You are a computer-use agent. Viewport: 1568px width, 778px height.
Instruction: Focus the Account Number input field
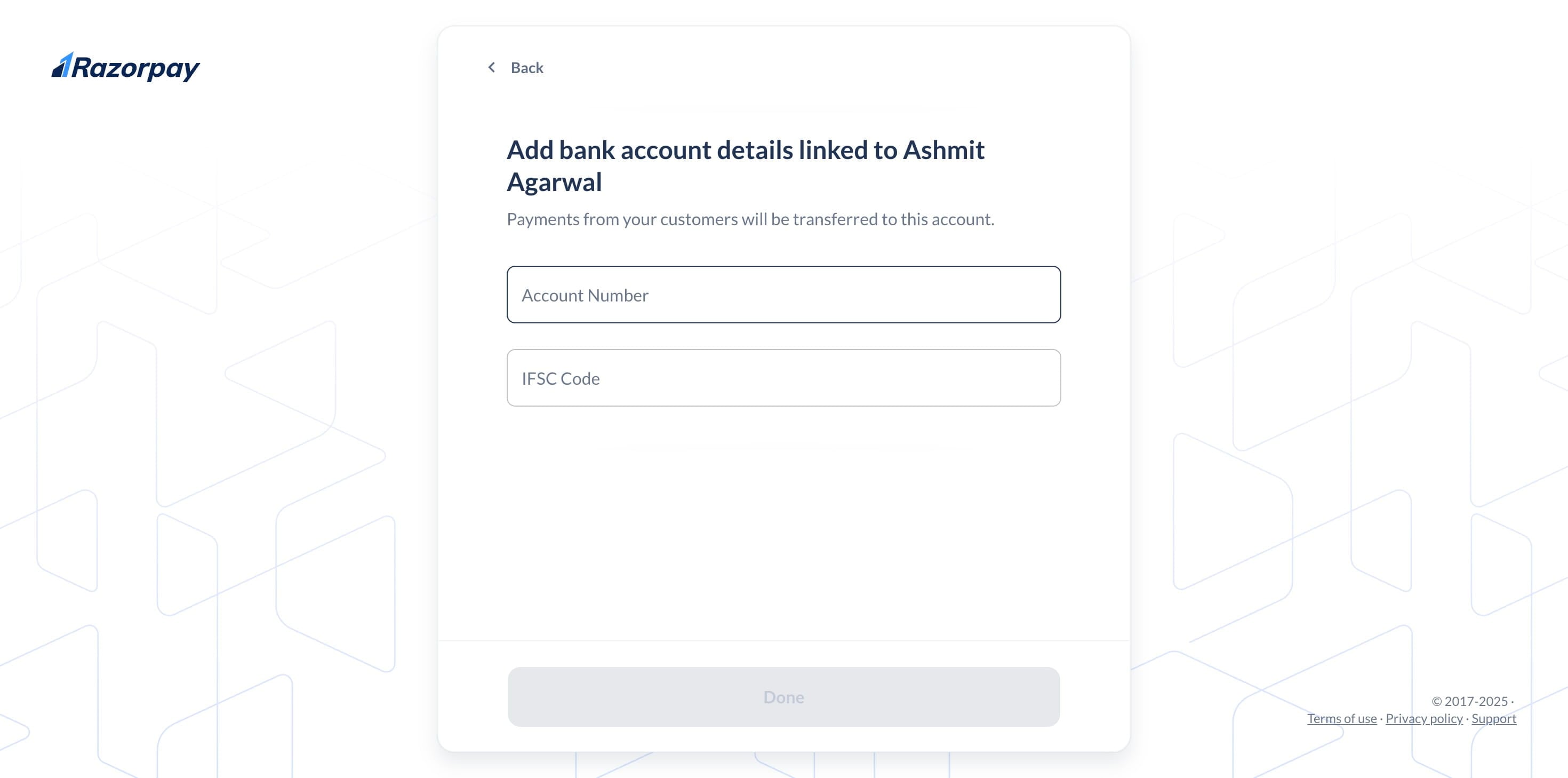pos(783,294)
